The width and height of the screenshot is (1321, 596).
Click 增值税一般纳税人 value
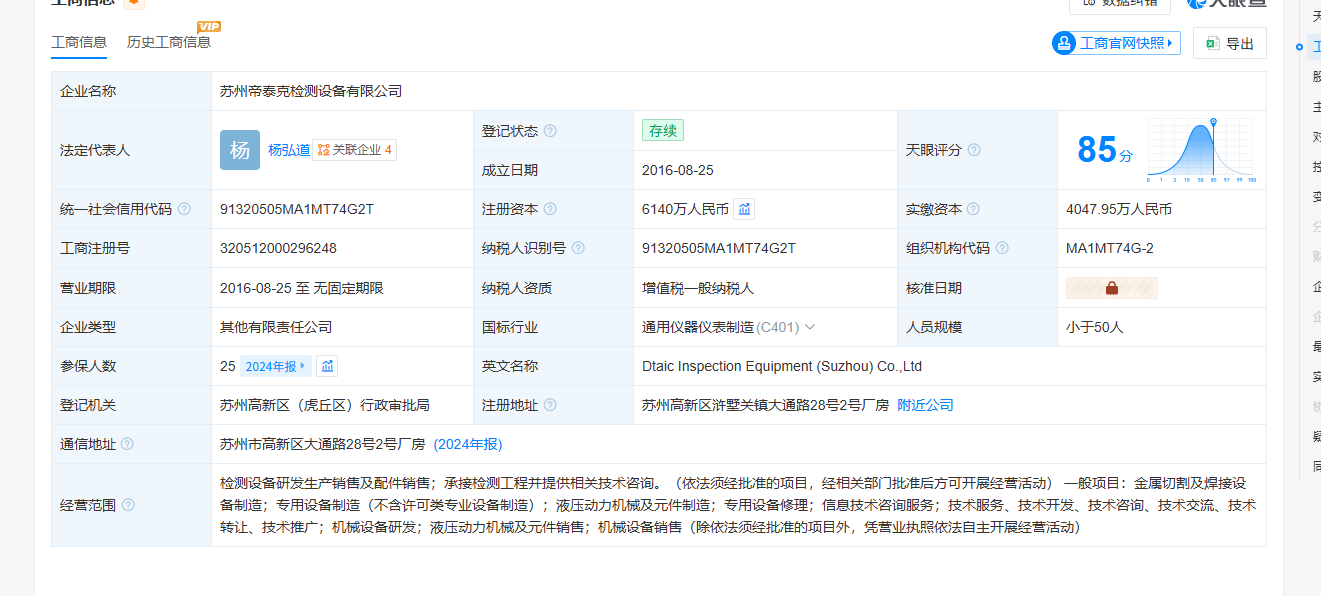click(x=698, y=288)
